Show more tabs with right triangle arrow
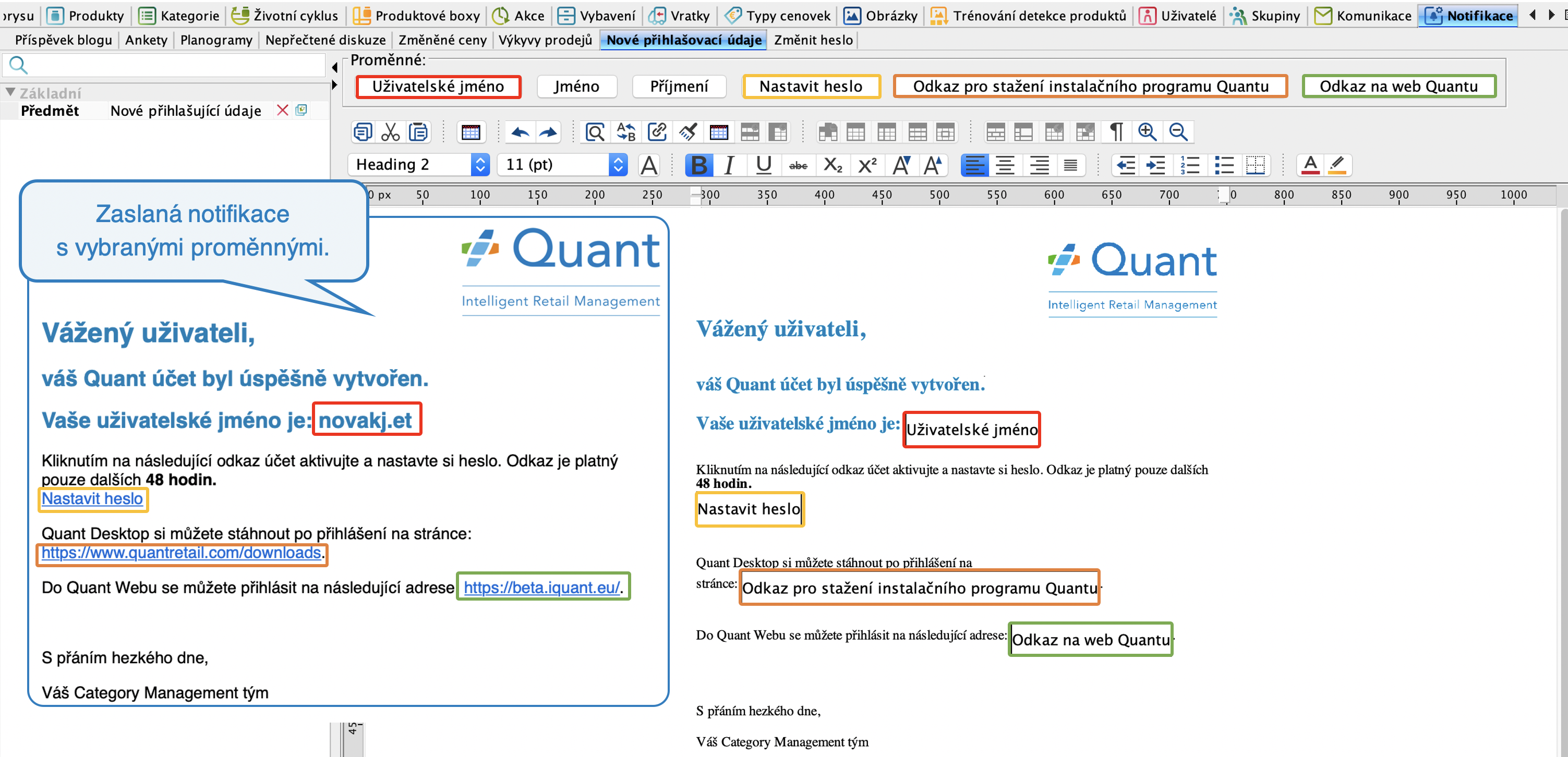 coord(1551,15)
